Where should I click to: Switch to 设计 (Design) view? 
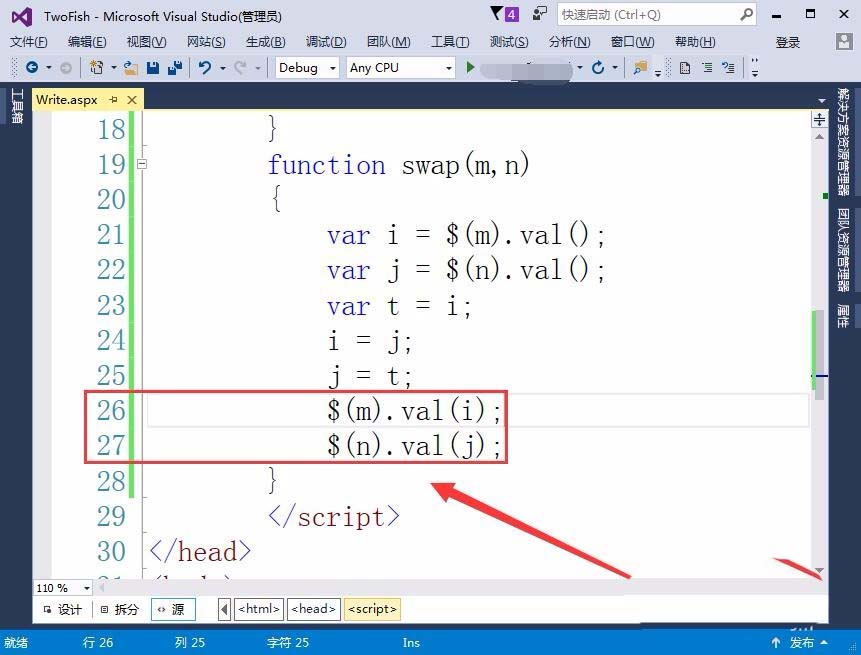[68, 608]
